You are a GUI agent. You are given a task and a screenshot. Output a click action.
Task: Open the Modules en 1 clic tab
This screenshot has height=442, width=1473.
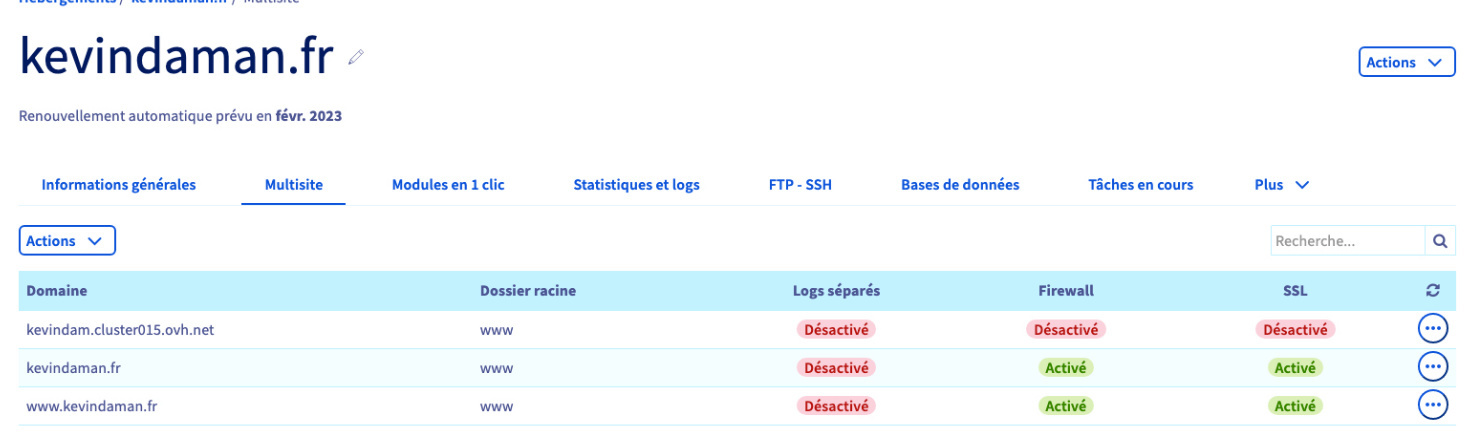point(448,185)
